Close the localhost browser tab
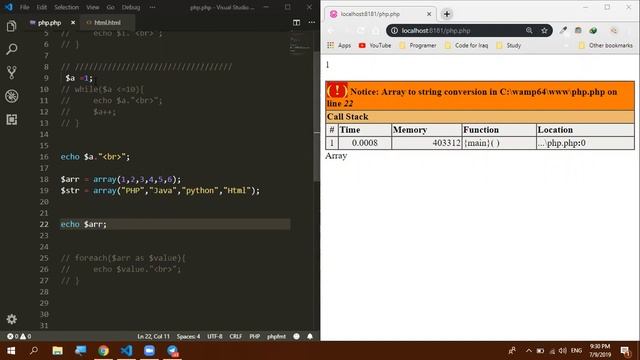The height and width of the screenshot is (360, 640). [429, 14]
